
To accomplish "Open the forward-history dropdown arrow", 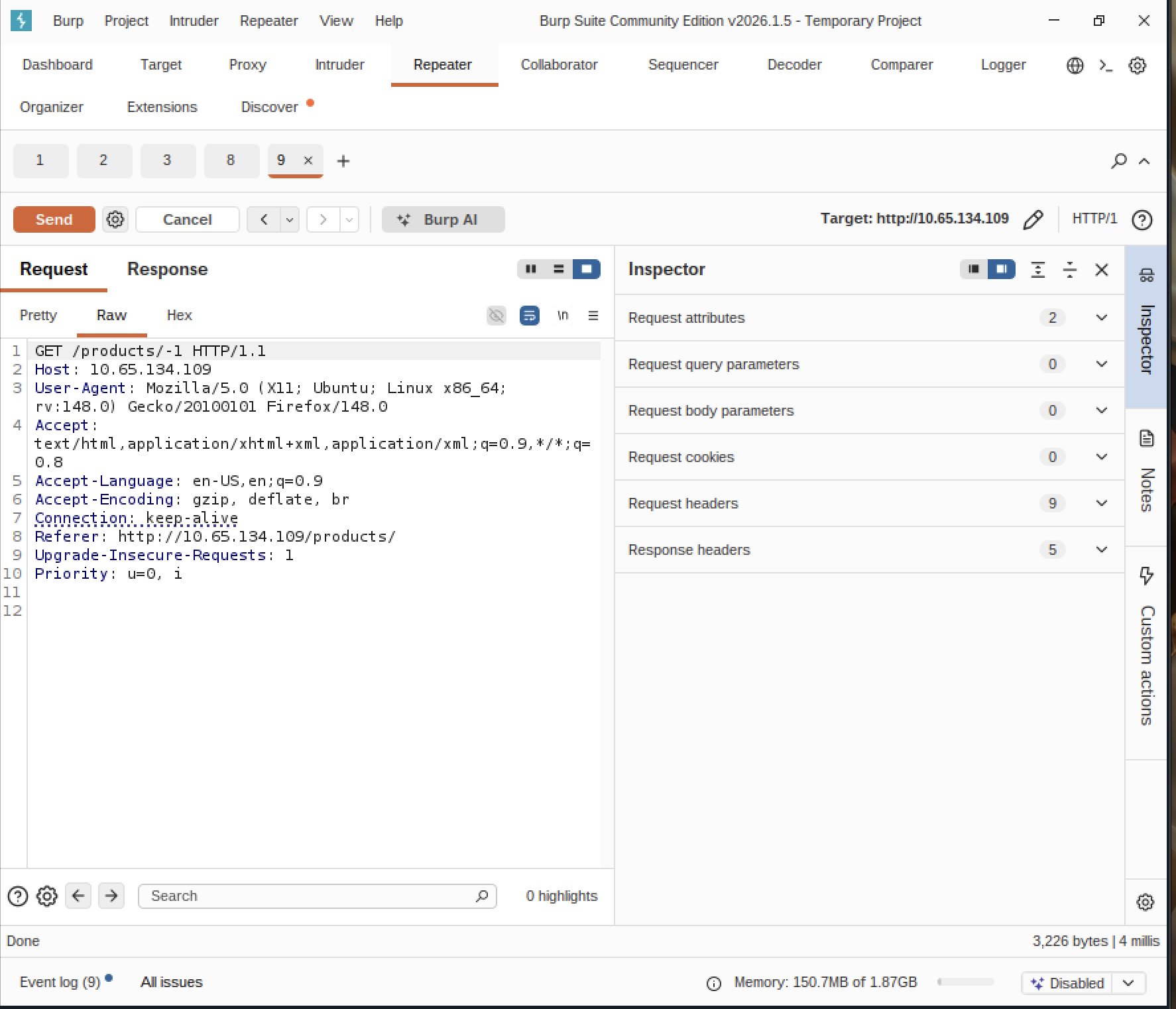I will (x=349, y=219).
